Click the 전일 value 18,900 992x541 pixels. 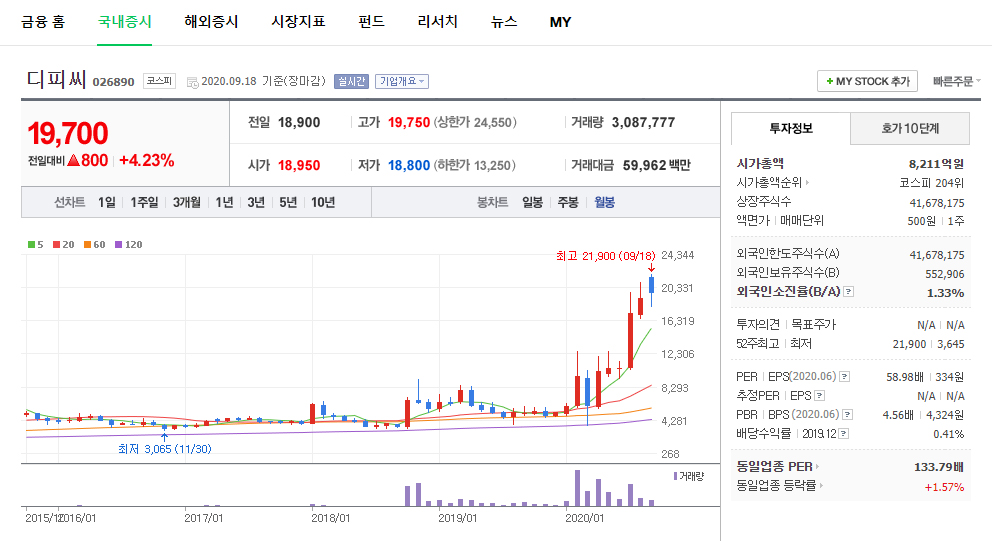(x=299, y=122)
